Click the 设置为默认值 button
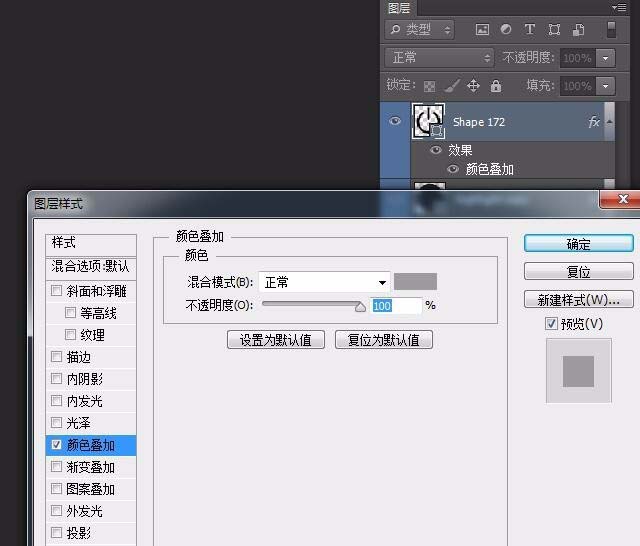640x546 pixels. (x=275, y=340)
